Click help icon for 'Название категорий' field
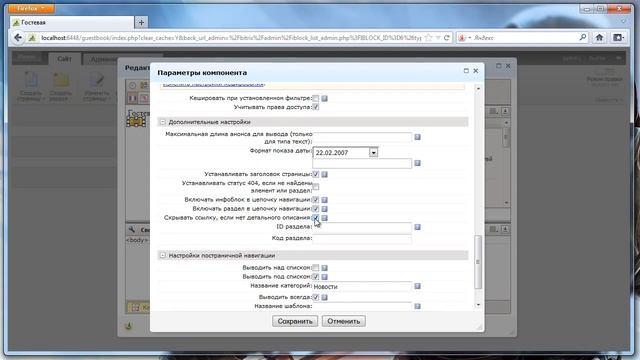This screenshot has height=360, width=640. [x=417, y=286]
